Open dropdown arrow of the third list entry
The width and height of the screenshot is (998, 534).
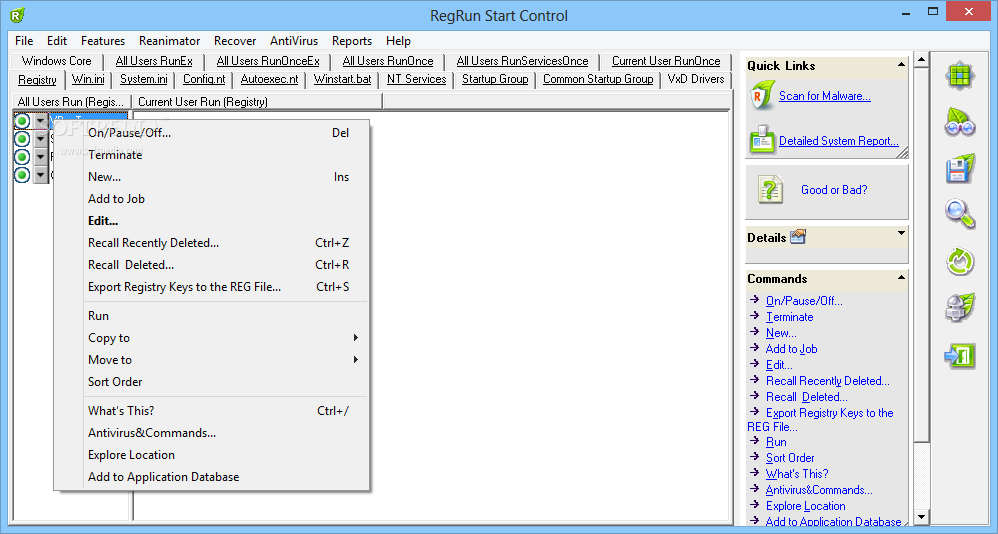[x=41, y=157]
